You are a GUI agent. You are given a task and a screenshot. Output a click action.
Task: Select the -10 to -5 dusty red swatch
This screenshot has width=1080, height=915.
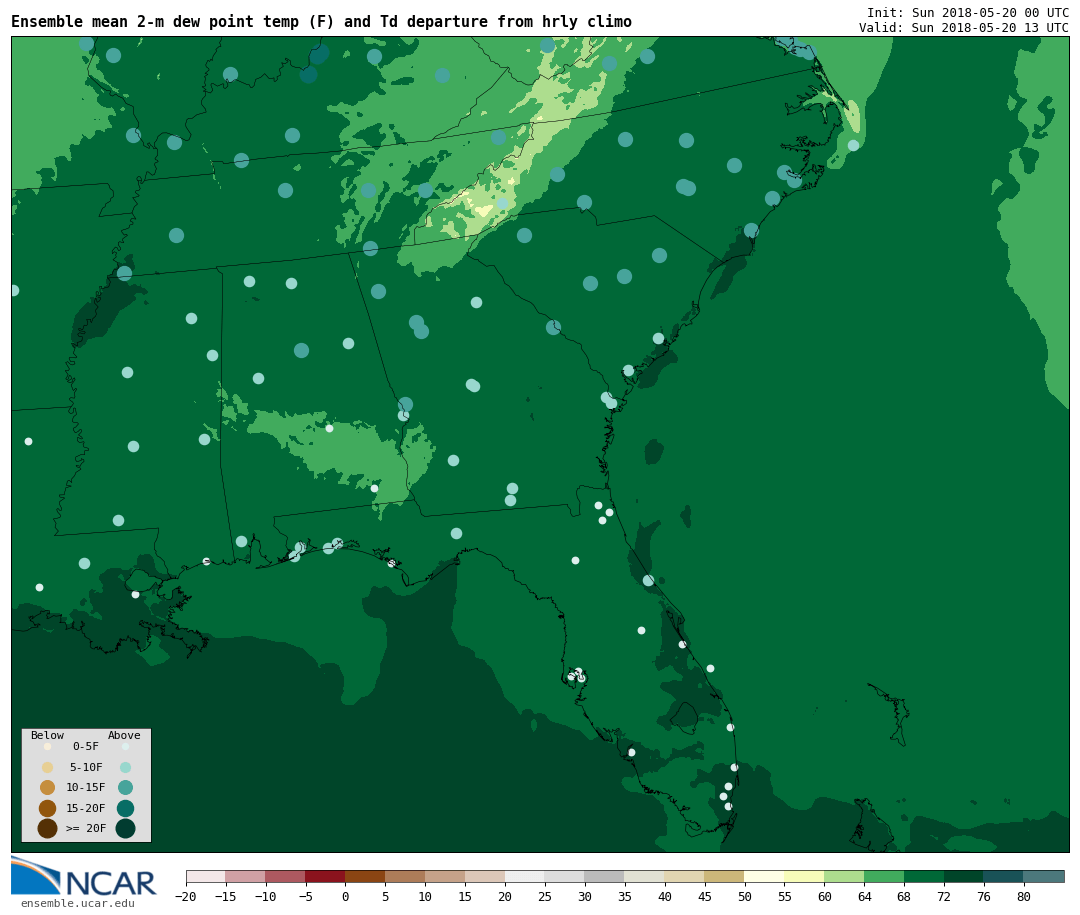point(286,876)
